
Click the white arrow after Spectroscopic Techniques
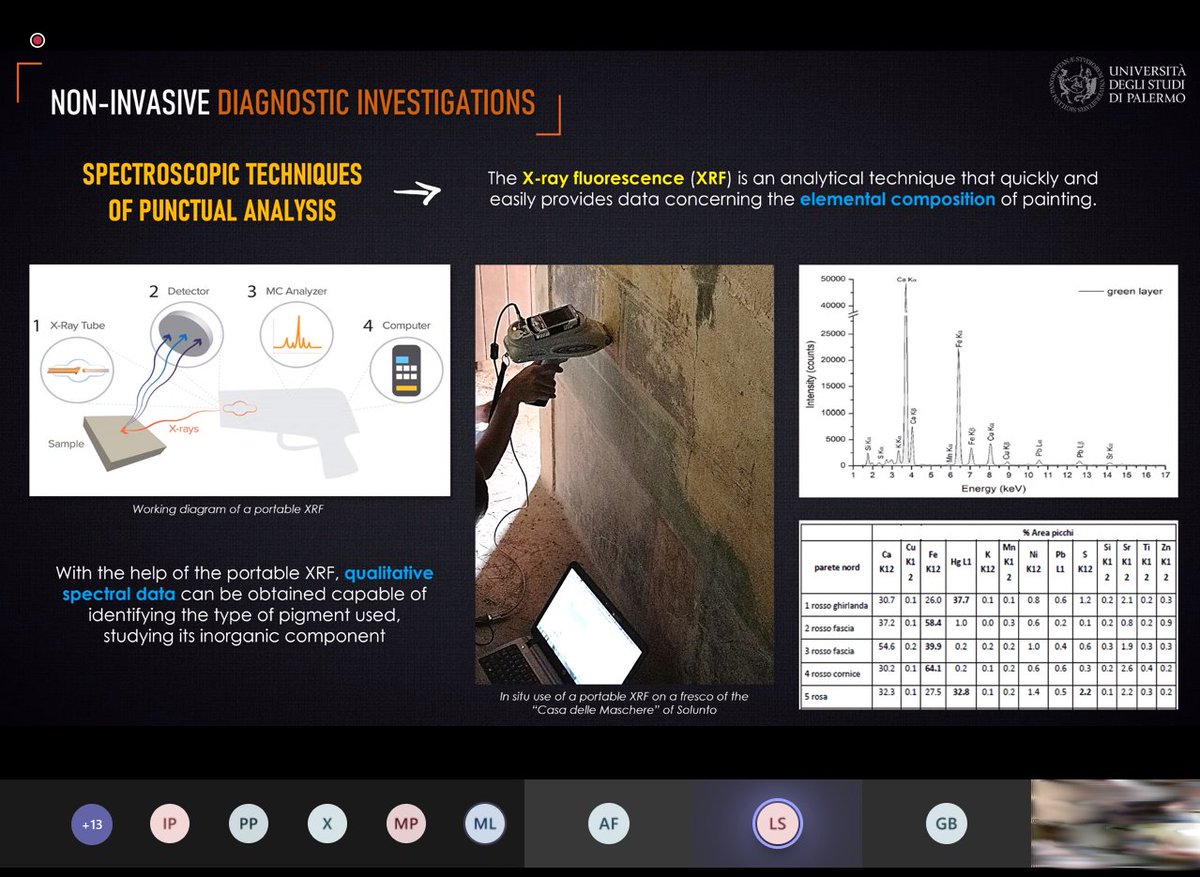pos(418,193)
